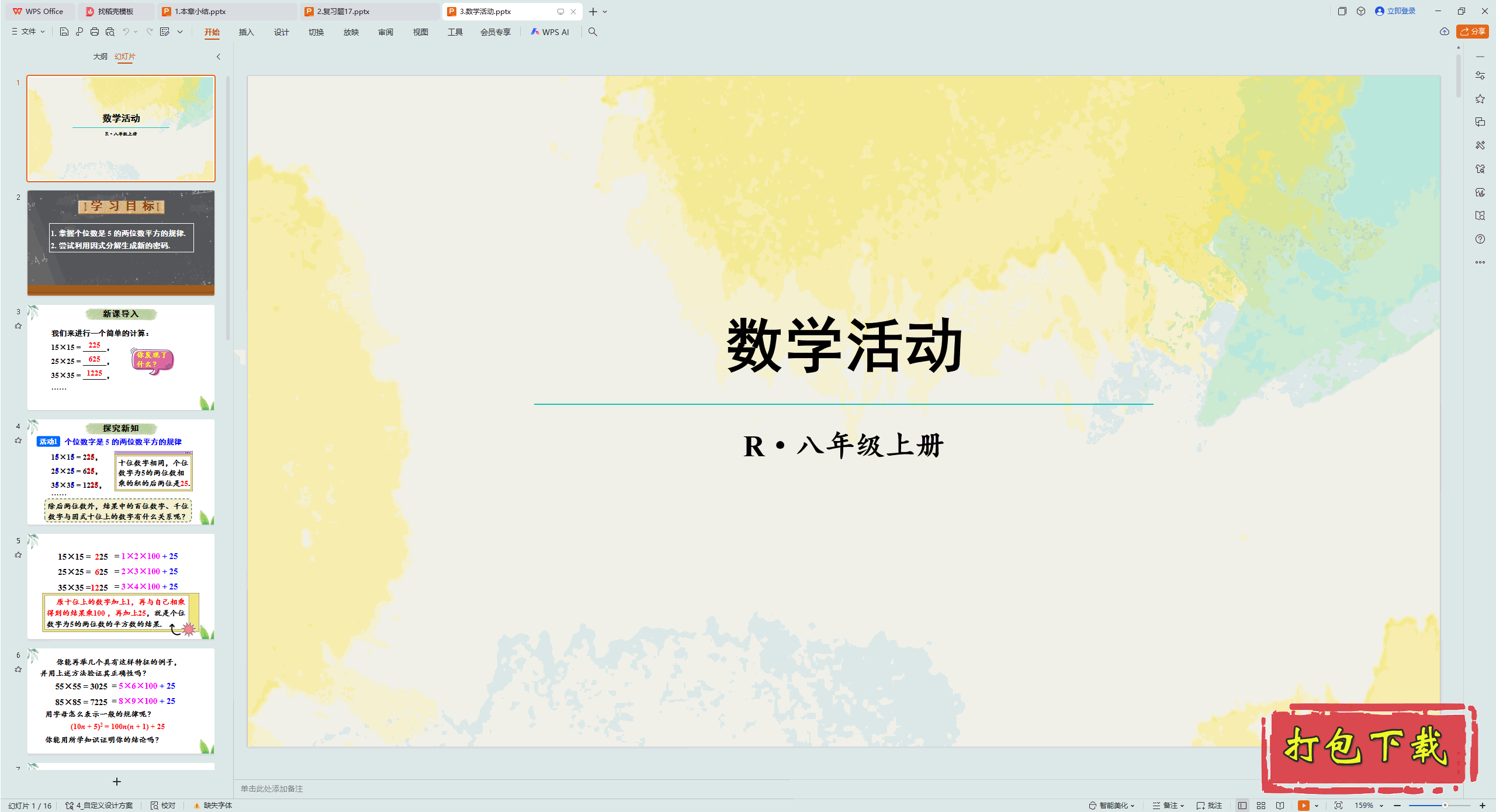Screen dimensions: 1496x812
Task: Close the 3.数学活动.pptx tab
Action: point(573,11)
